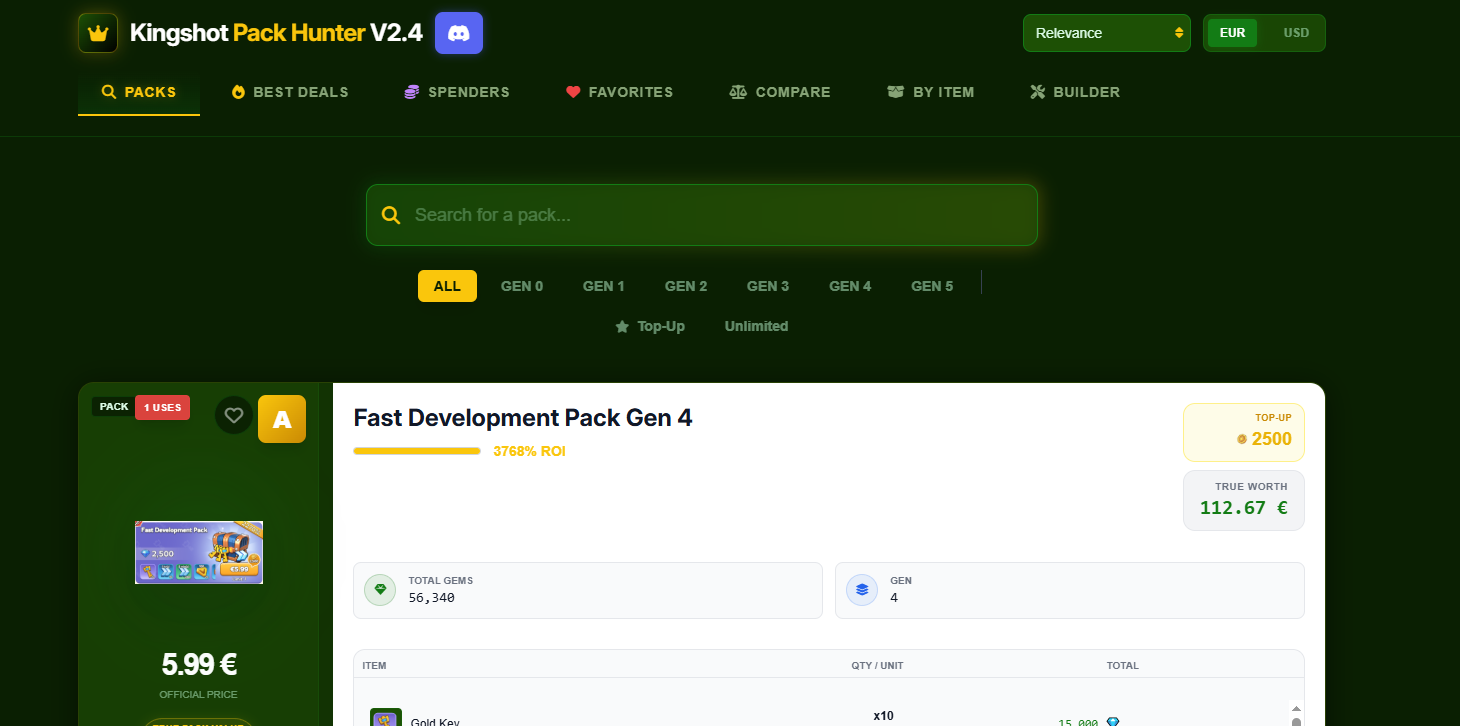Filter packs by GEN 4
The image size is (1460, 726).
pyautogui.click(x=850, y=286)
